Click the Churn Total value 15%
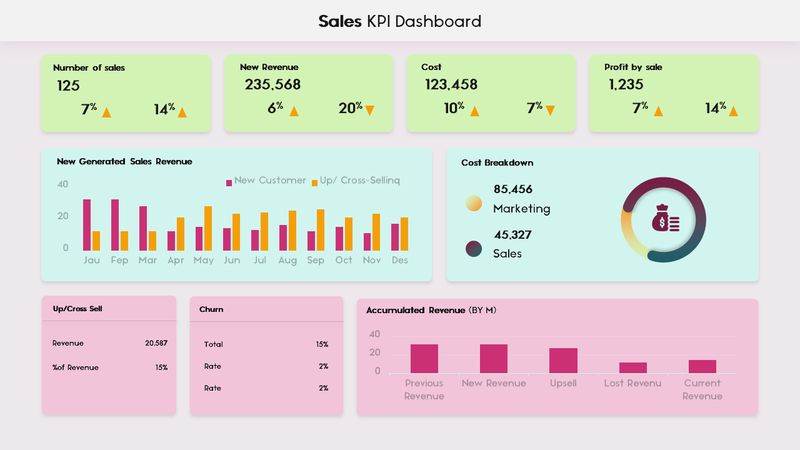The image size is (800, 450). pos(322,344)
